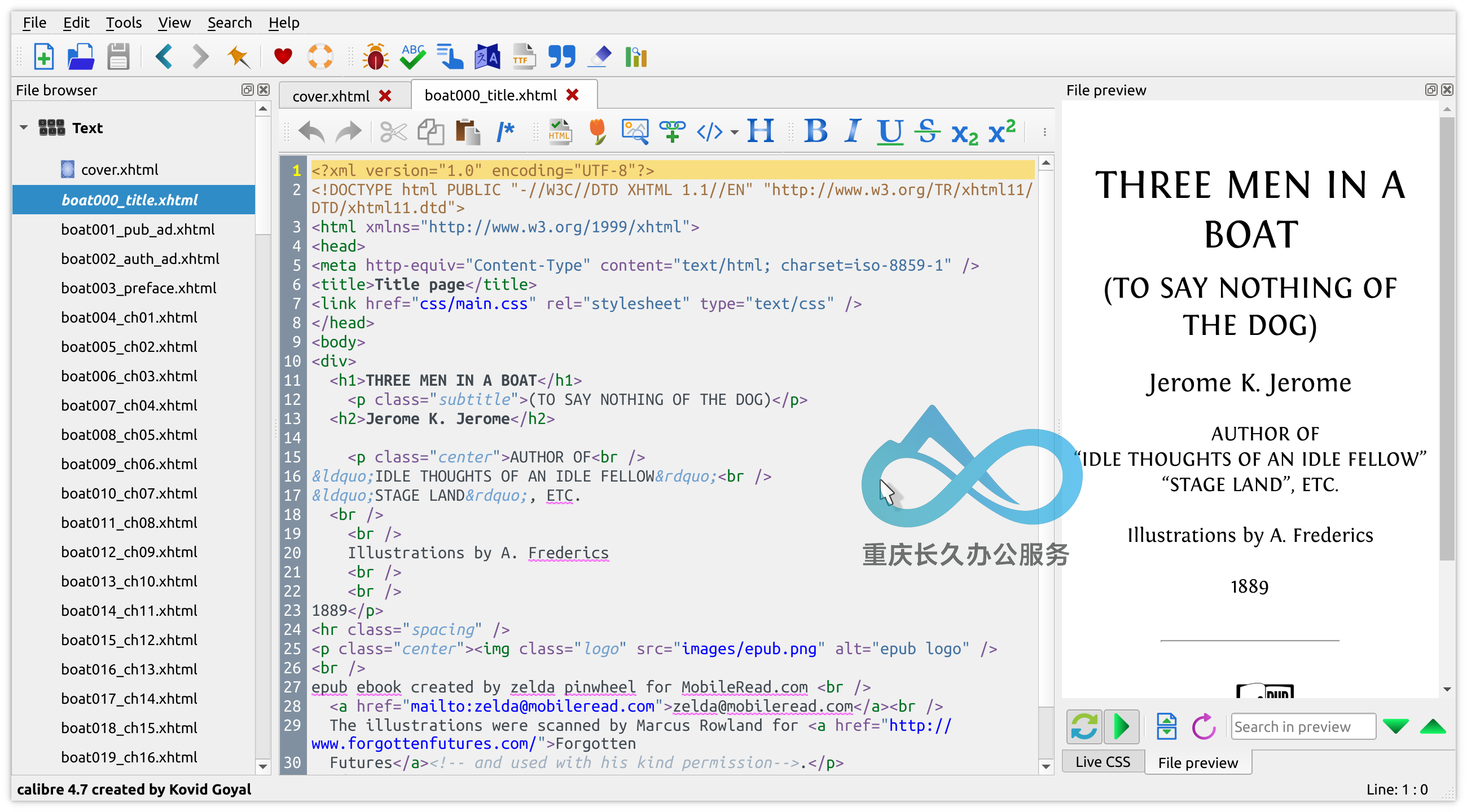
Task: Click the manage fonts TTF icon
Action: [x=524, y=56]
